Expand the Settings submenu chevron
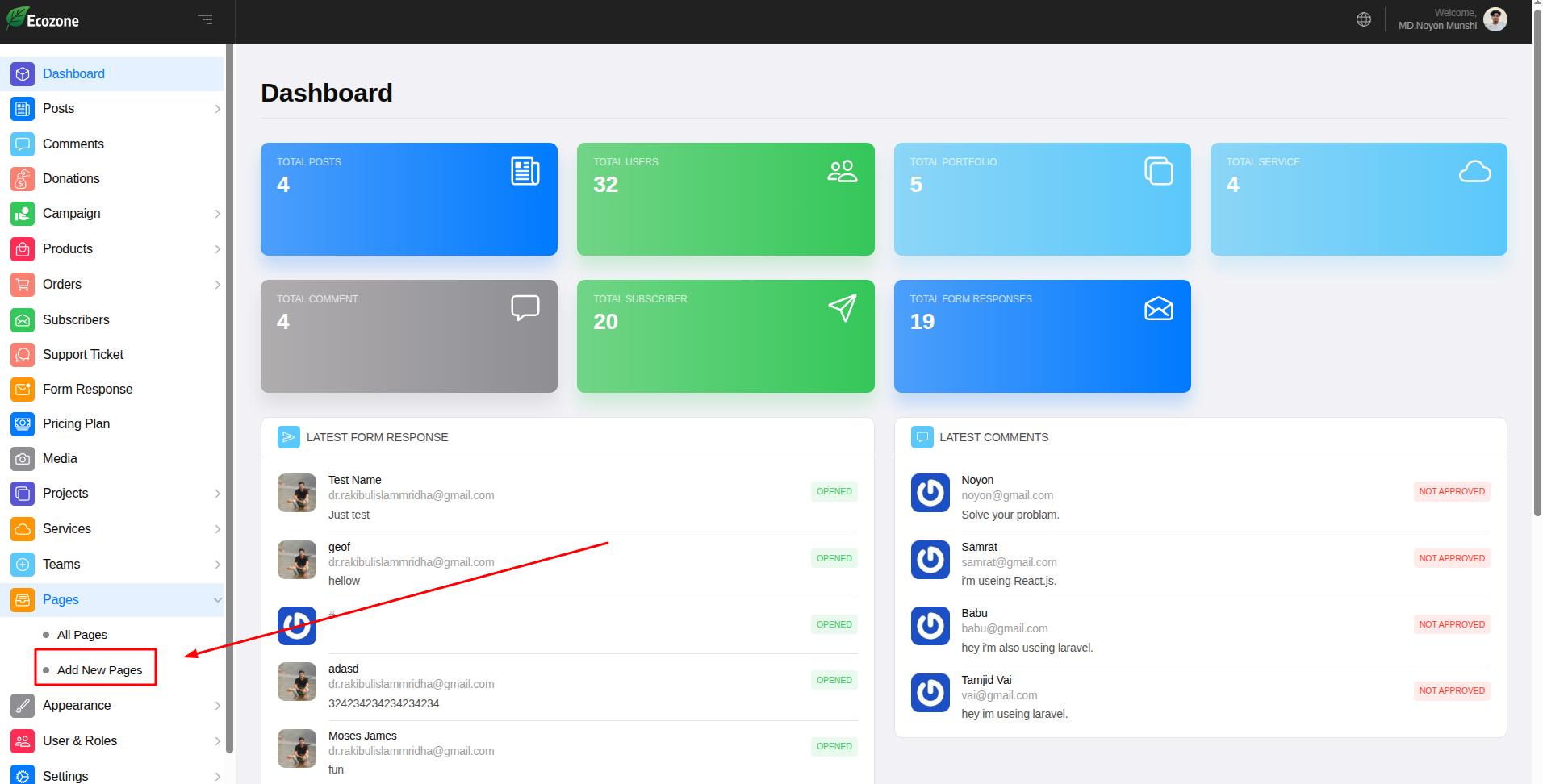1543x784 pixels. [217, 776]
